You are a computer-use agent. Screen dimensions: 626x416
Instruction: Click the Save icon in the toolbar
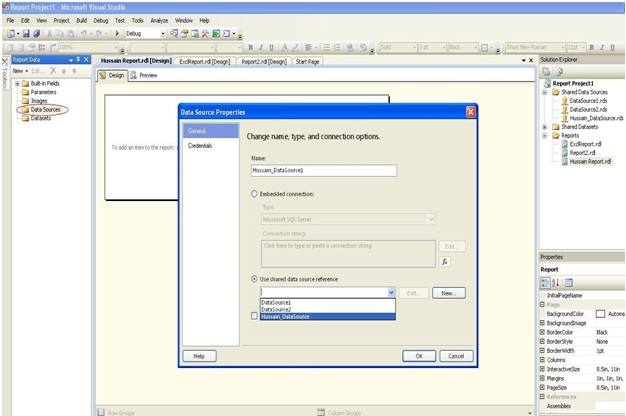tap(26, 34)
